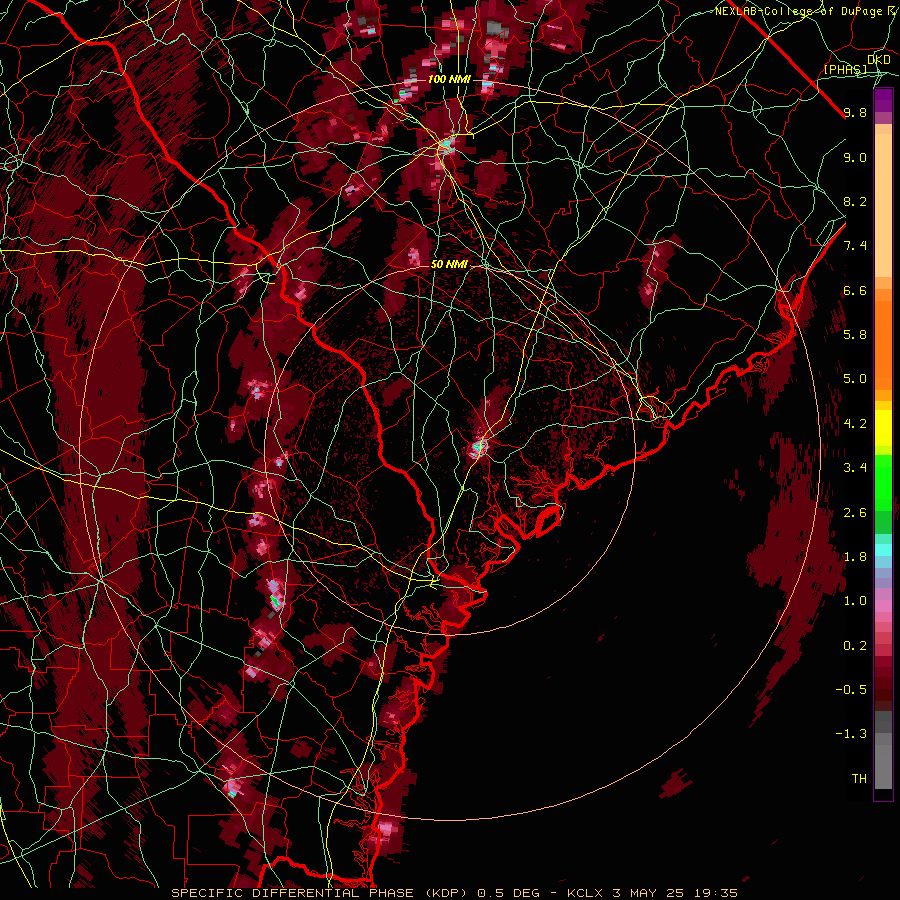900x900 pixels.
Task: Click the -1.3 scale value
Action: [x=851, y=734]
